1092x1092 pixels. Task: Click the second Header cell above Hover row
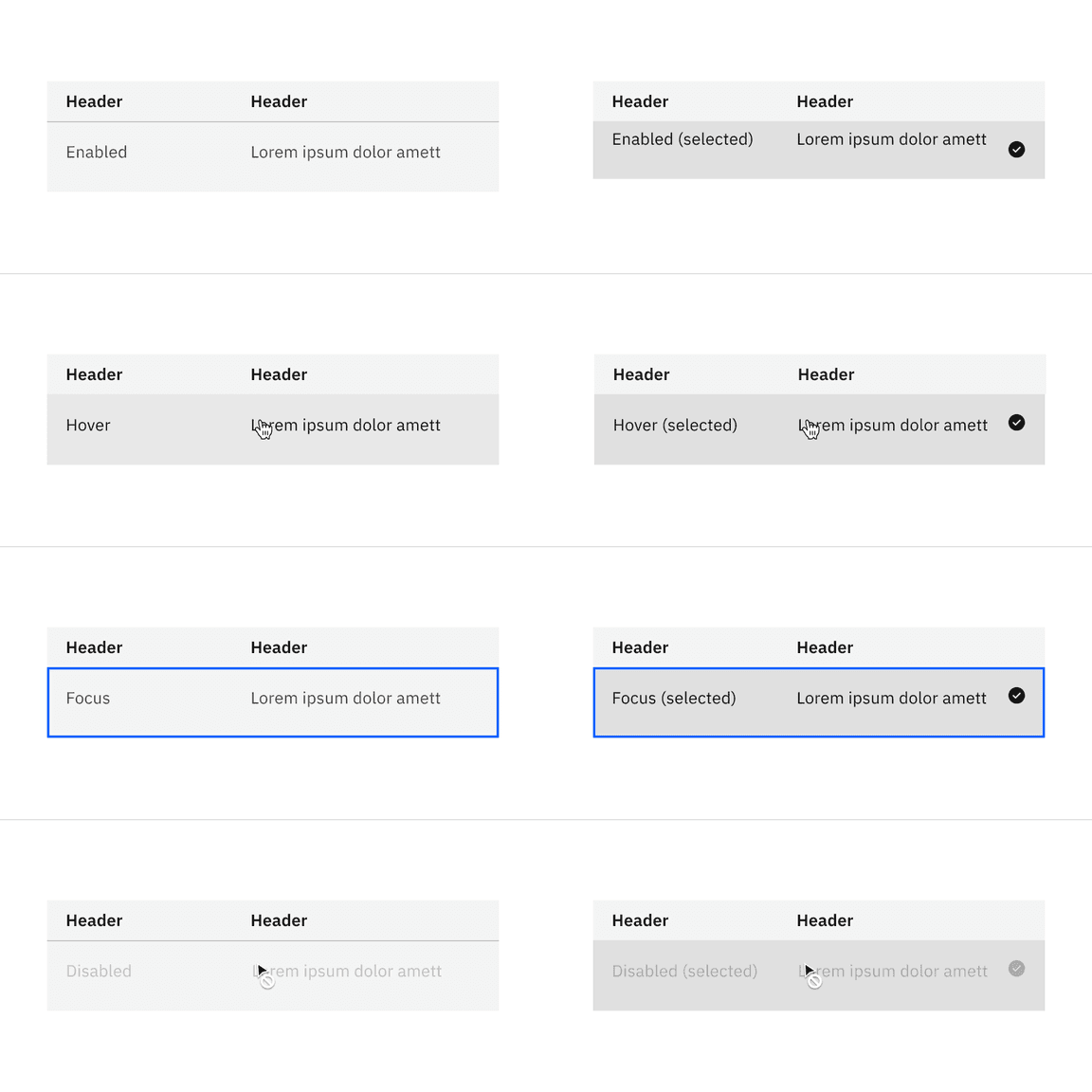tap(279, 373)
